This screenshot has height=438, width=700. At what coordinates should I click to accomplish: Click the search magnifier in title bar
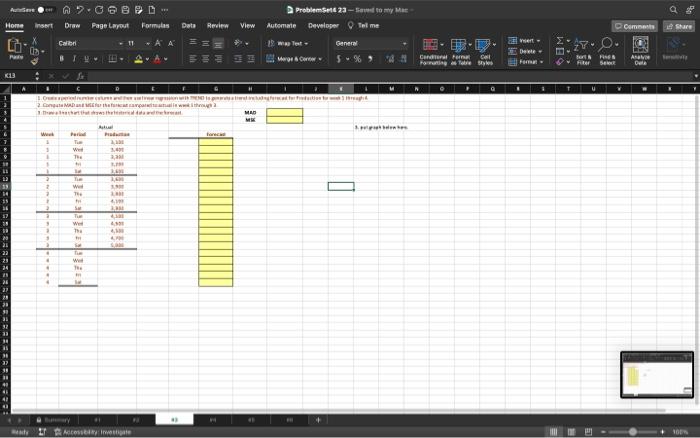click(x=673, y=10)
